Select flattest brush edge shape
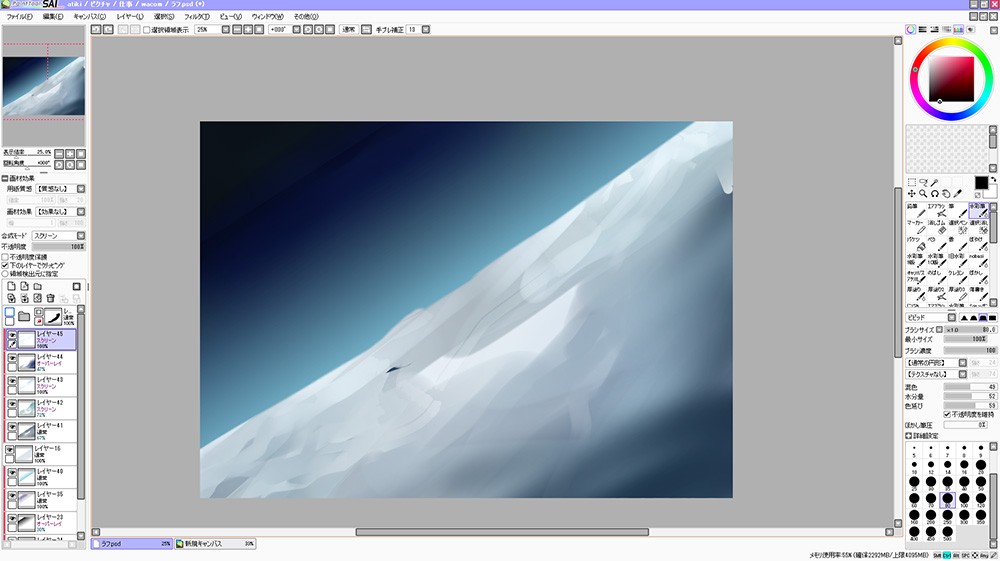Image resolution: width=1000 pixels, height=561 pixels. tap(992, 317)
